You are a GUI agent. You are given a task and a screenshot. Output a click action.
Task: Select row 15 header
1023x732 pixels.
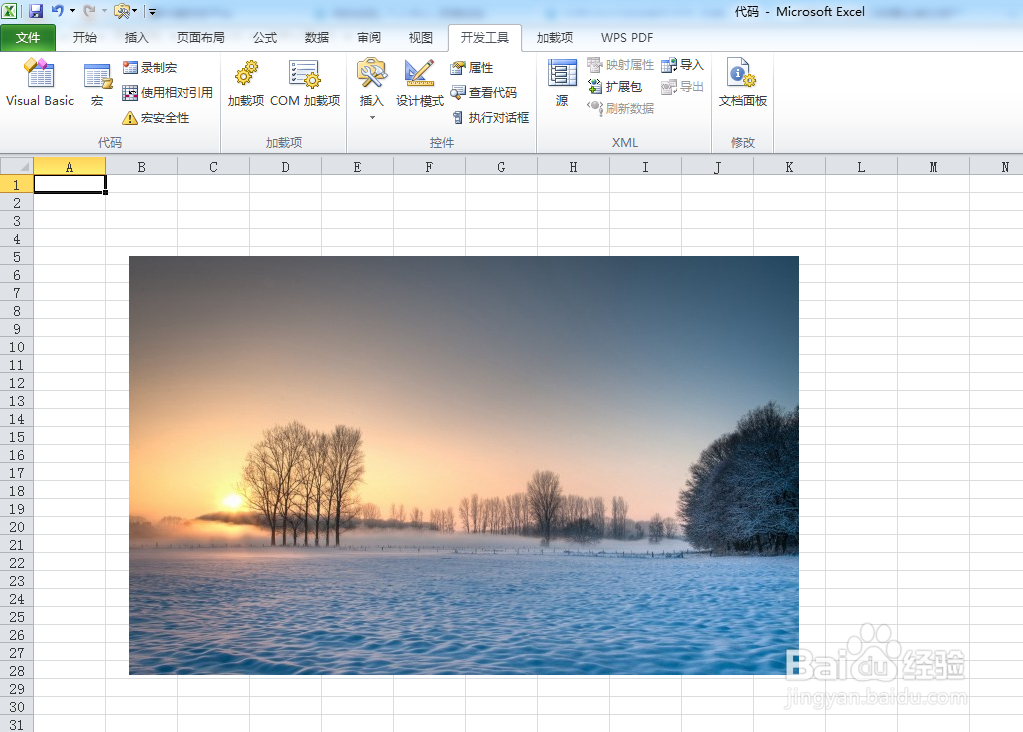17,437
